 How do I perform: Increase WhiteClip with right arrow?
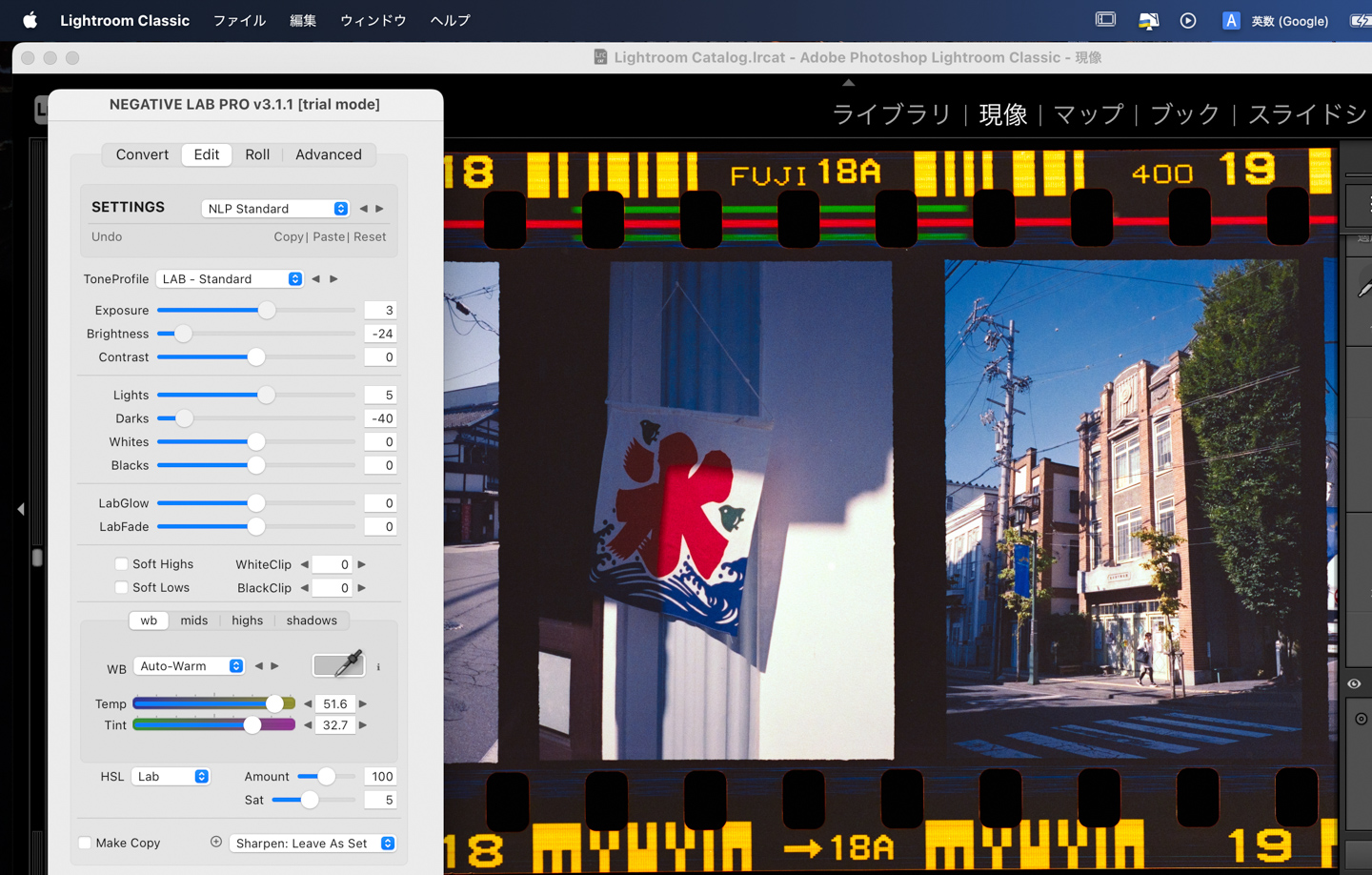coord(362,564)
